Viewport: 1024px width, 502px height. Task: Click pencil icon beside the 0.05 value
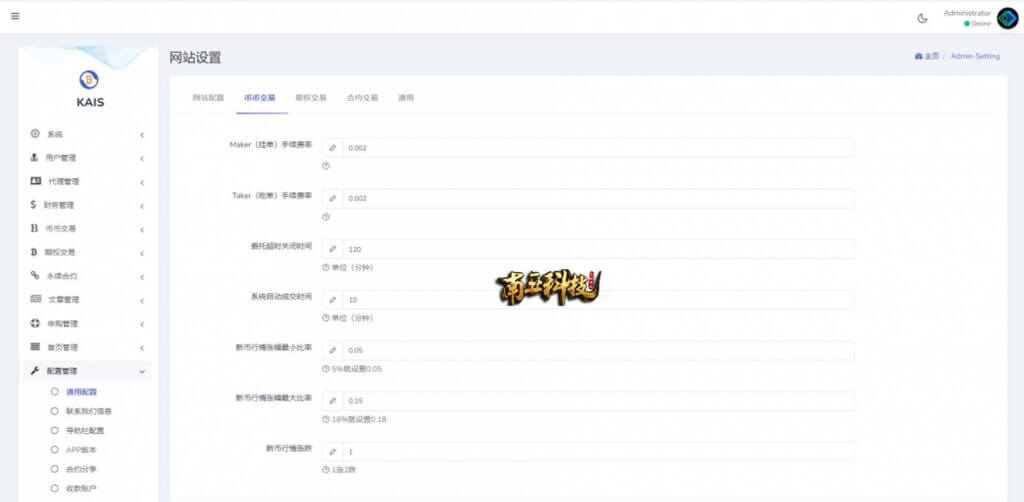tap(332, 351)
